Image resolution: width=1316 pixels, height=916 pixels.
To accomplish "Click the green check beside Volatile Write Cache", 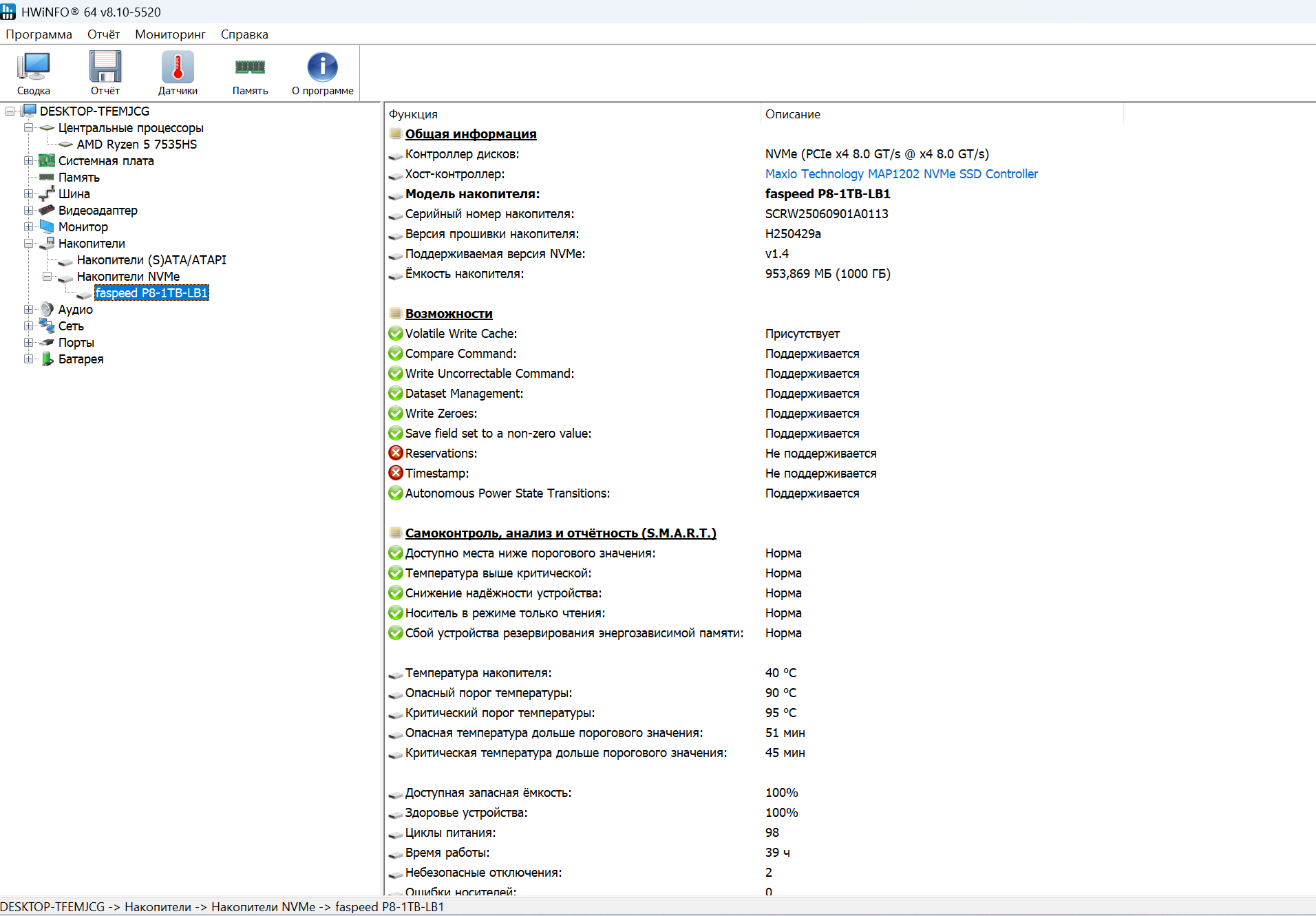I will coord(396,333).
